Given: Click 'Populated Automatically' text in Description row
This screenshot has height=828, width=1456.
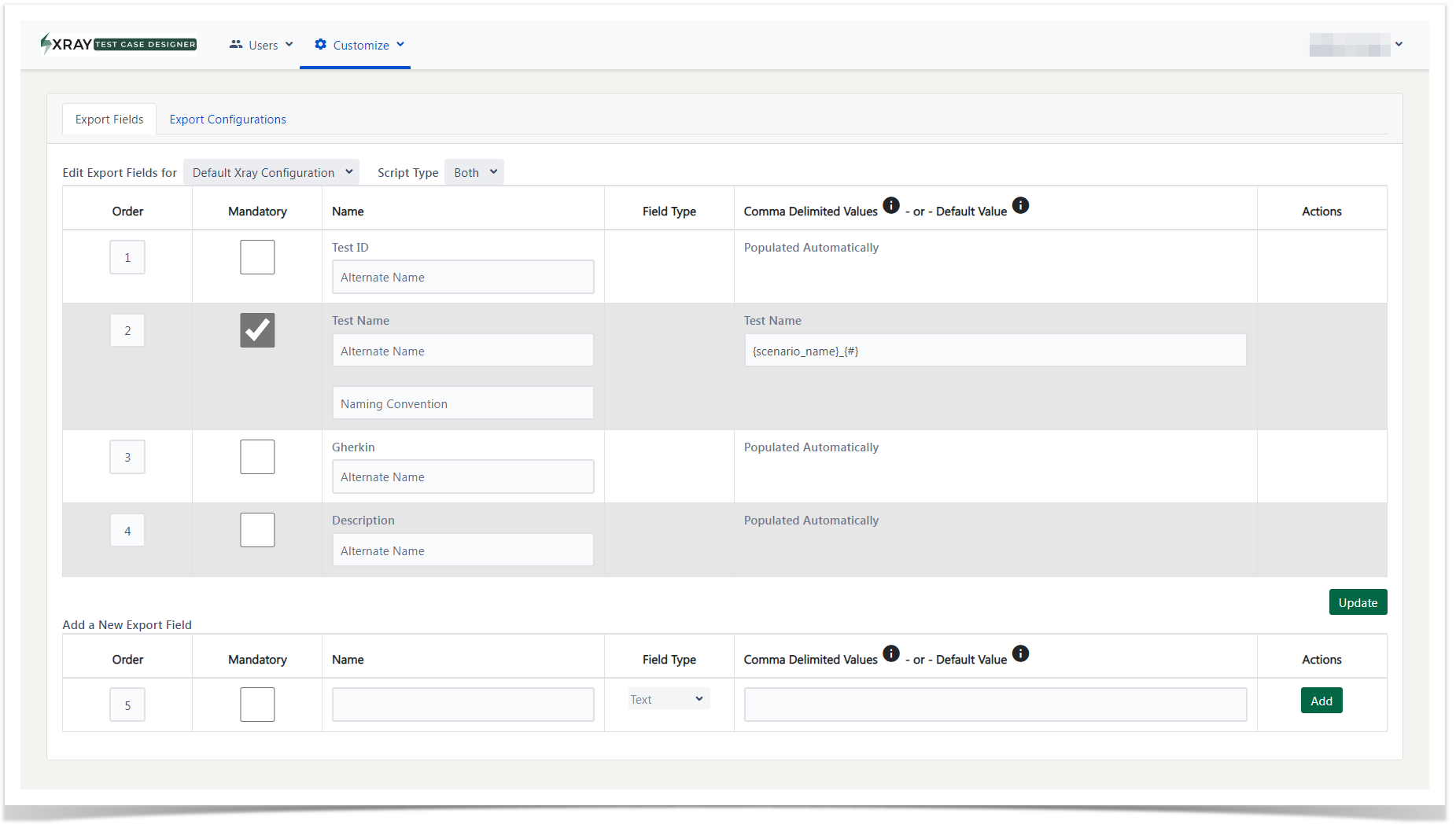Looking at the screenshot, I should click(x=811, y=521).
